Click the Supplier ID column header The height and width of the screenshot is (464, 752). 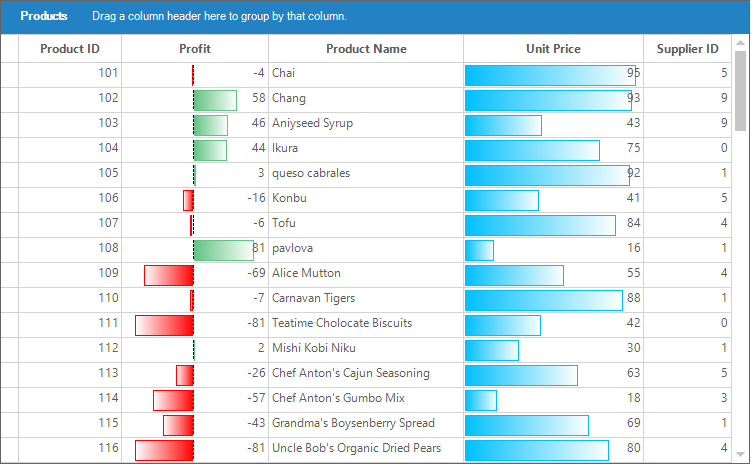[x=687, y=49]
